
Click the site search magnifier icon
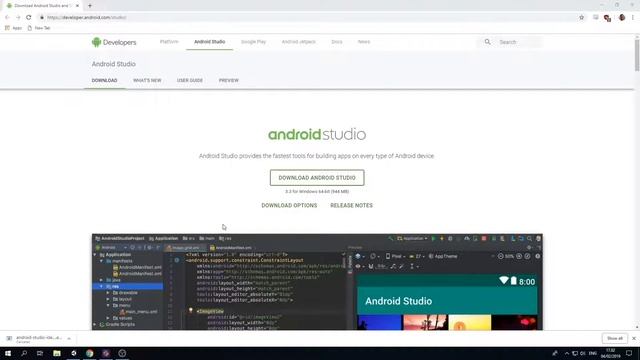(x=487, y=42)
